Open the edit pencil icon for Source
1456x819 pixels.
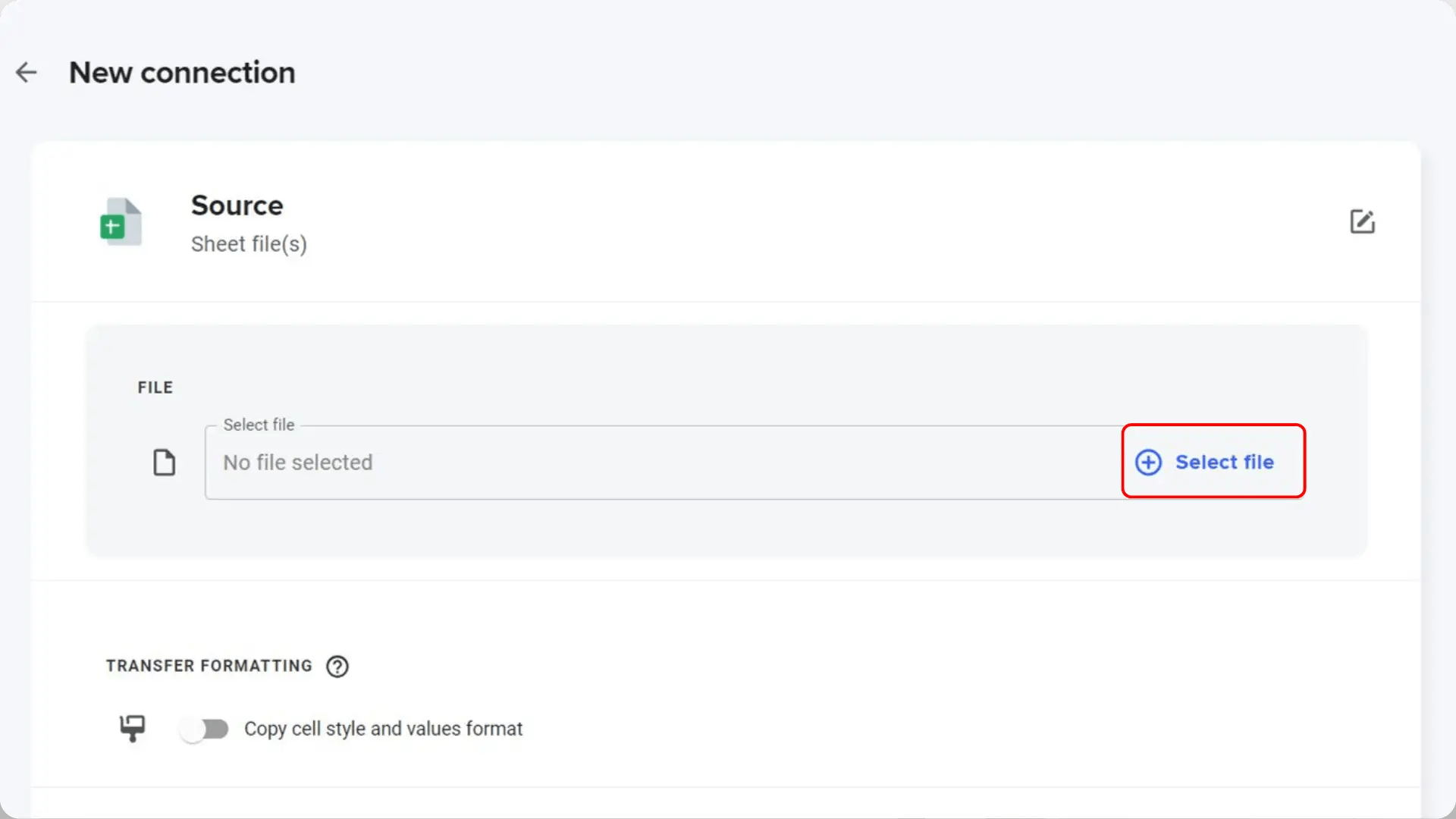pos(1363,221)
